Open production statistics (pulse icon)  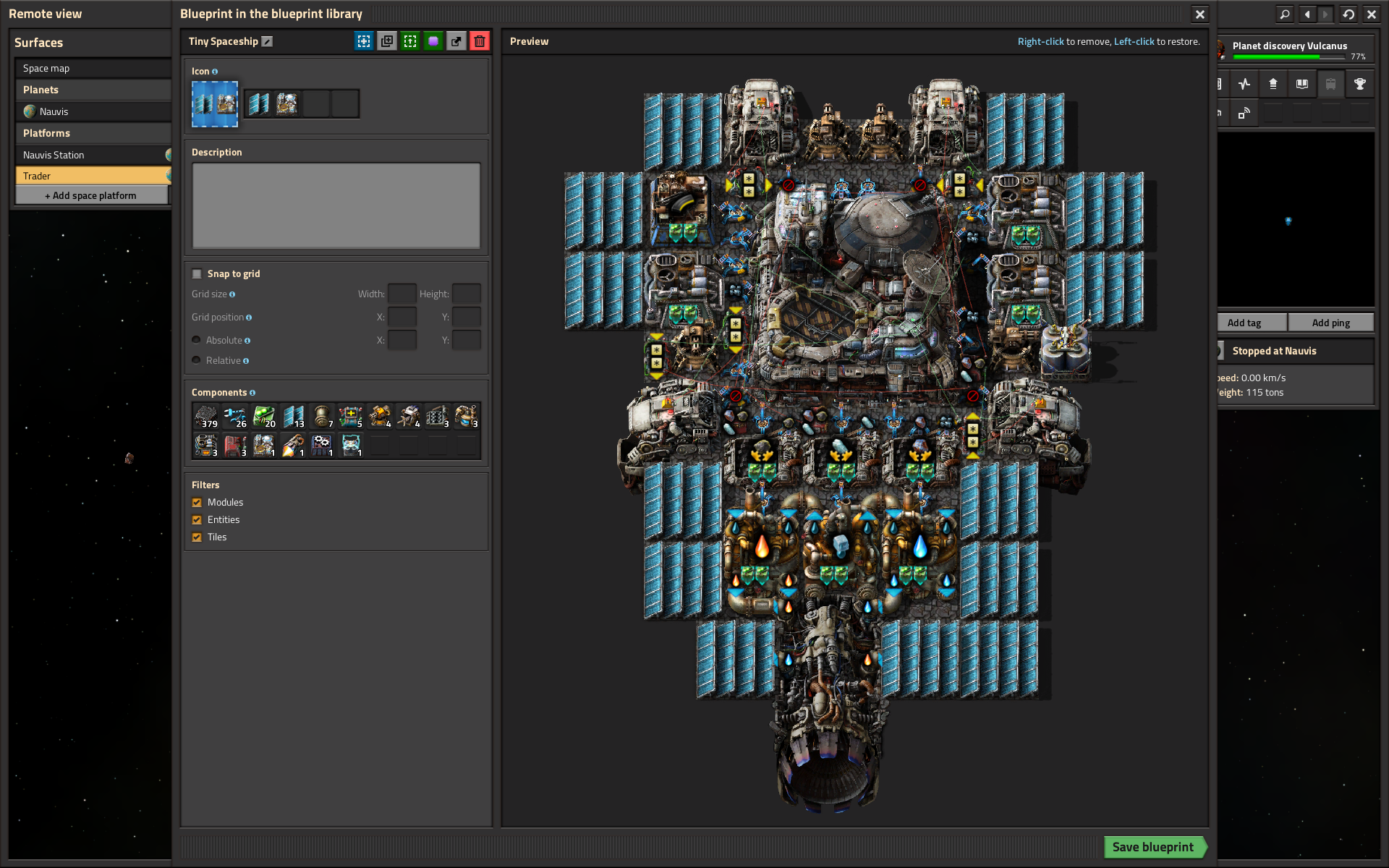[1244, 84]
